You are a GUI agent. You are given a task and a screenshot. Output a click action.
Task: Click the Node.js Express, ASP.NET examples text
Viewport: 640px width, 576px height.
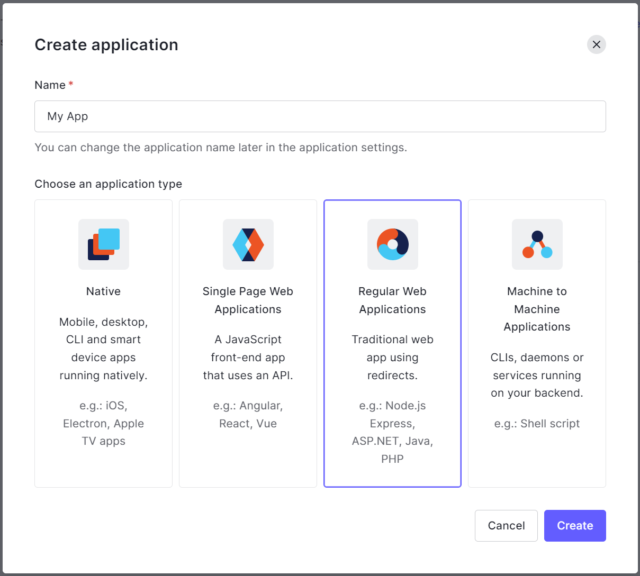392,432
